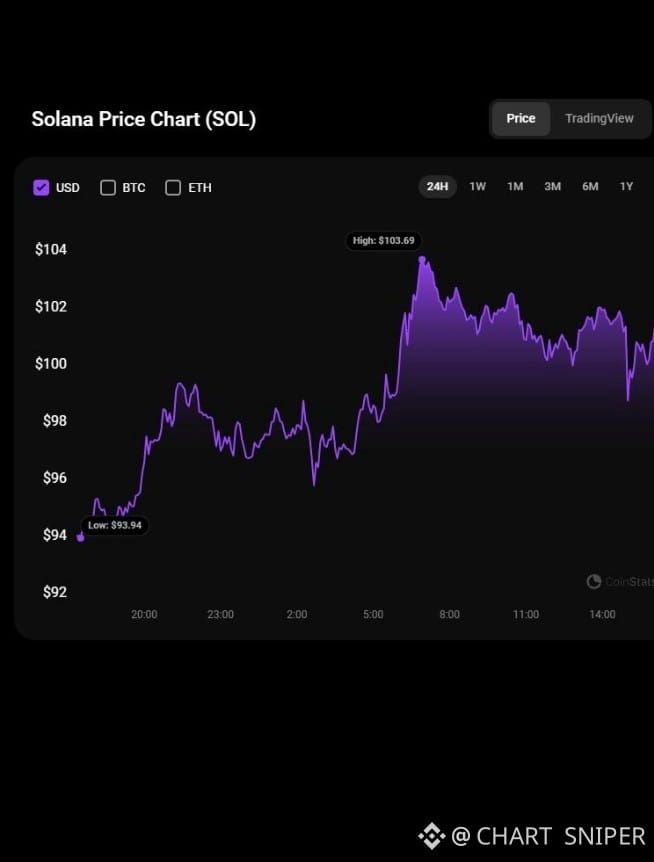Select the 1W time range
This screenshot has height=862, width=654.
pos(478,186)
